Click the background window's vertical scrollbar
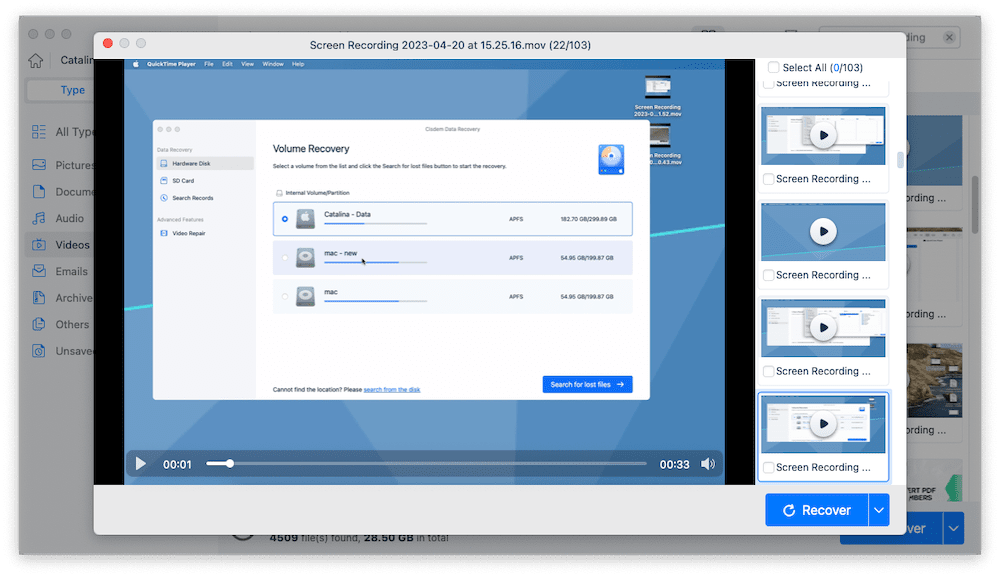The image size is (1000, 577). coord(975,205)
